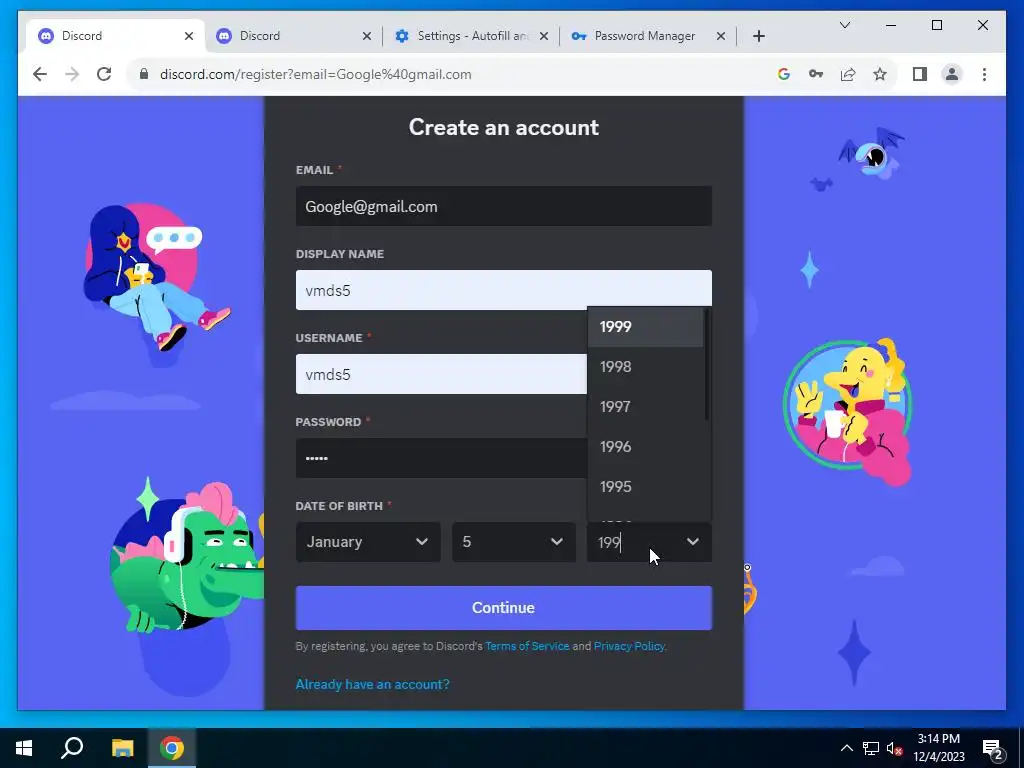Open File Explorer from taskbar
The image size is (1024, 768).
click(122, 748)
